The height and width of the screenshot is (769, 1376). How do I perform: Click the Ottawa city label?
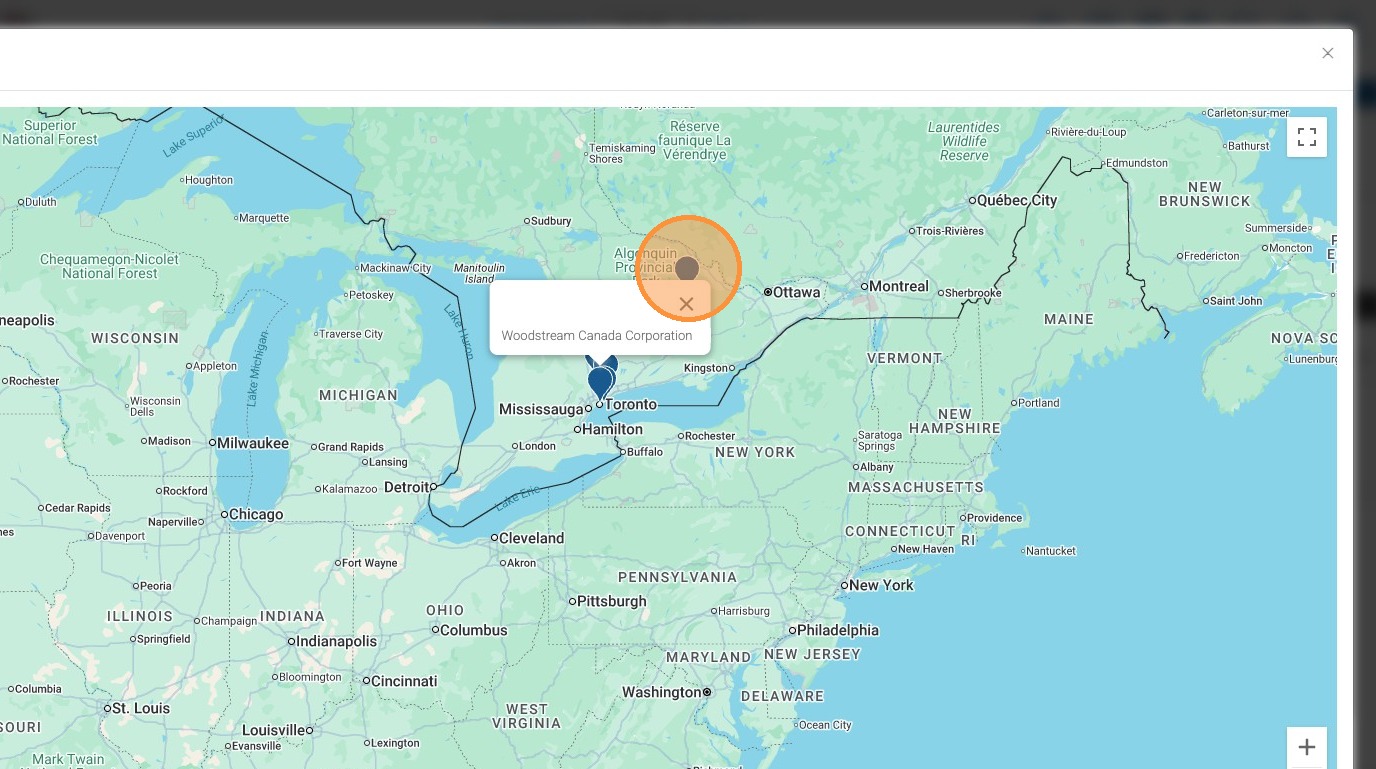click(x=797, y=292)
